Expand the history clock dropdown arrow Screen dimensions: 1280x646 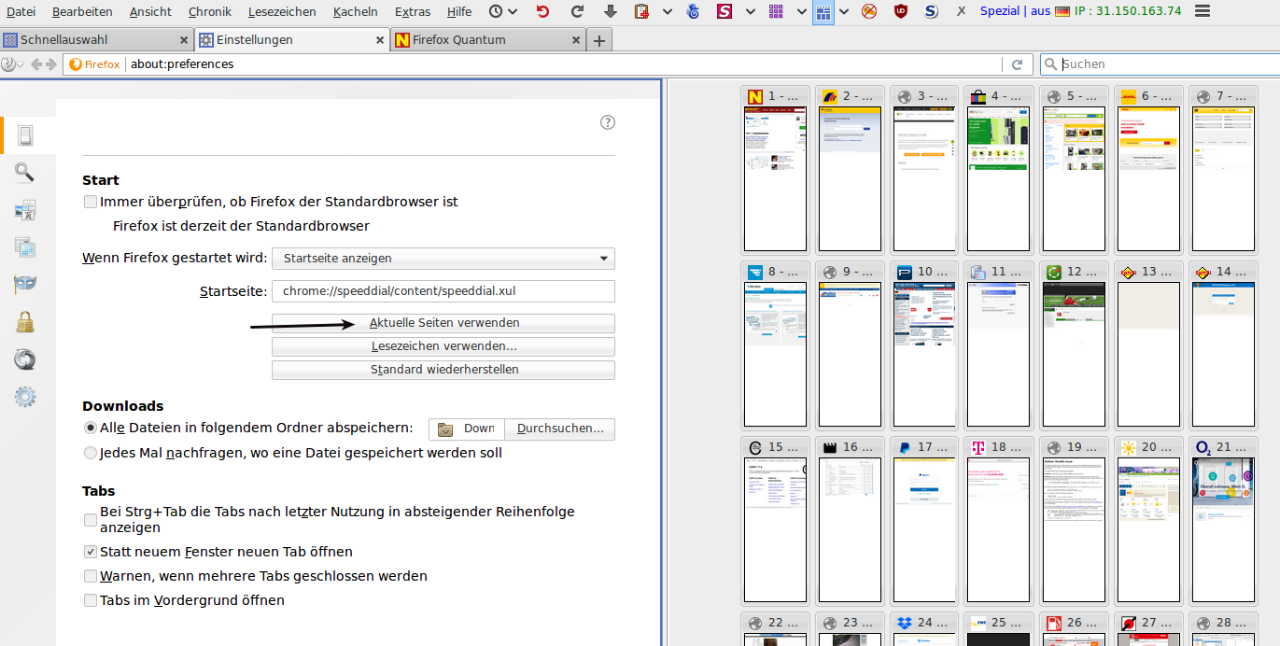pyautogui.click(x=513, y=11)
